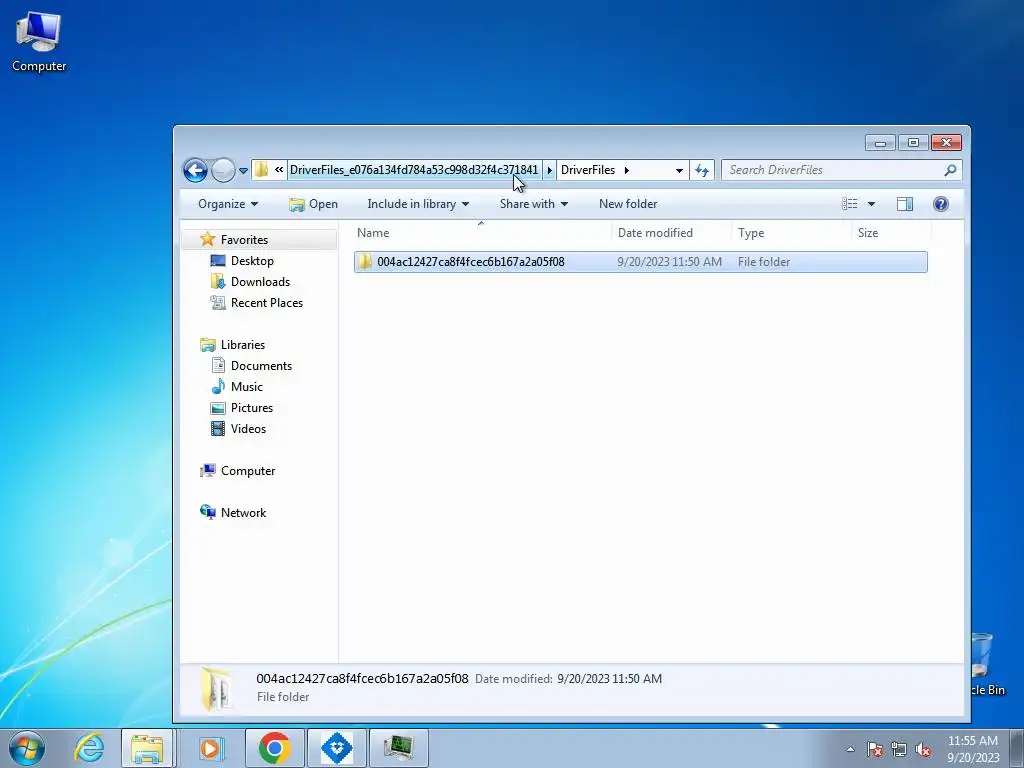Minimize the DriverFiles window
This screenshot has width=1024, height=768.
pos(880,142)
